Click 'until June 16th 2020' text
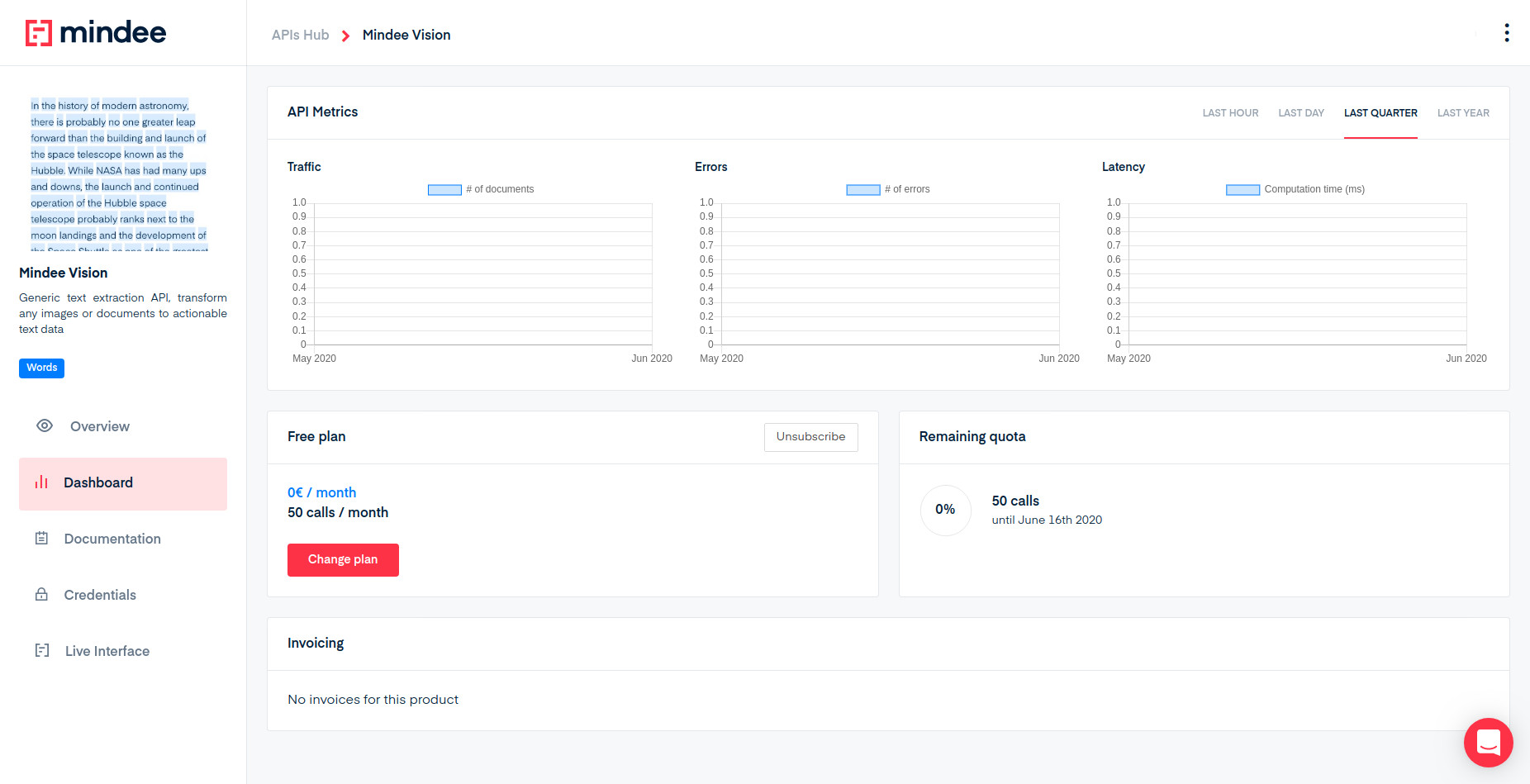This screenshot has width=1530, height=784. click(x=1047, y=520)
